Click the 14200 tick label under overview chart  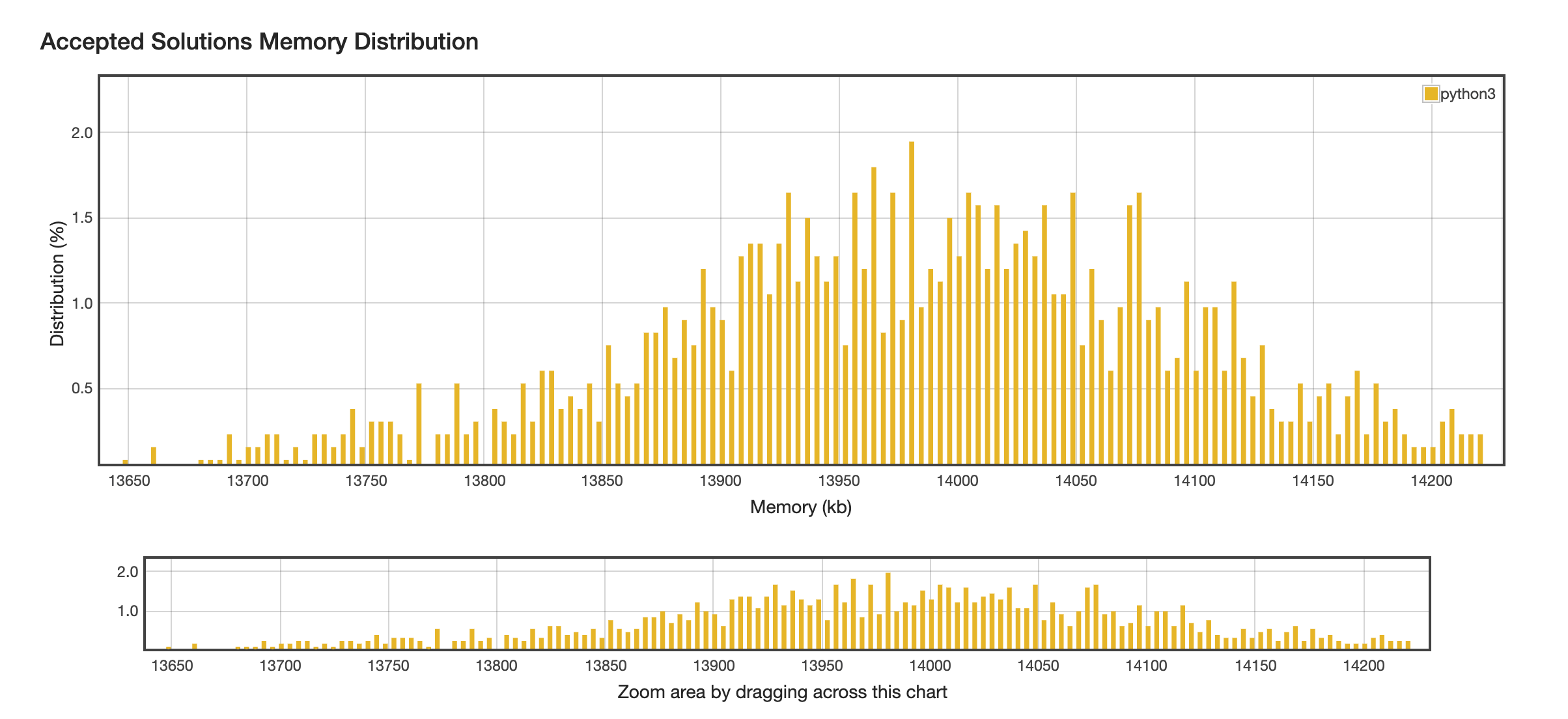click(x=1364, y=666)
